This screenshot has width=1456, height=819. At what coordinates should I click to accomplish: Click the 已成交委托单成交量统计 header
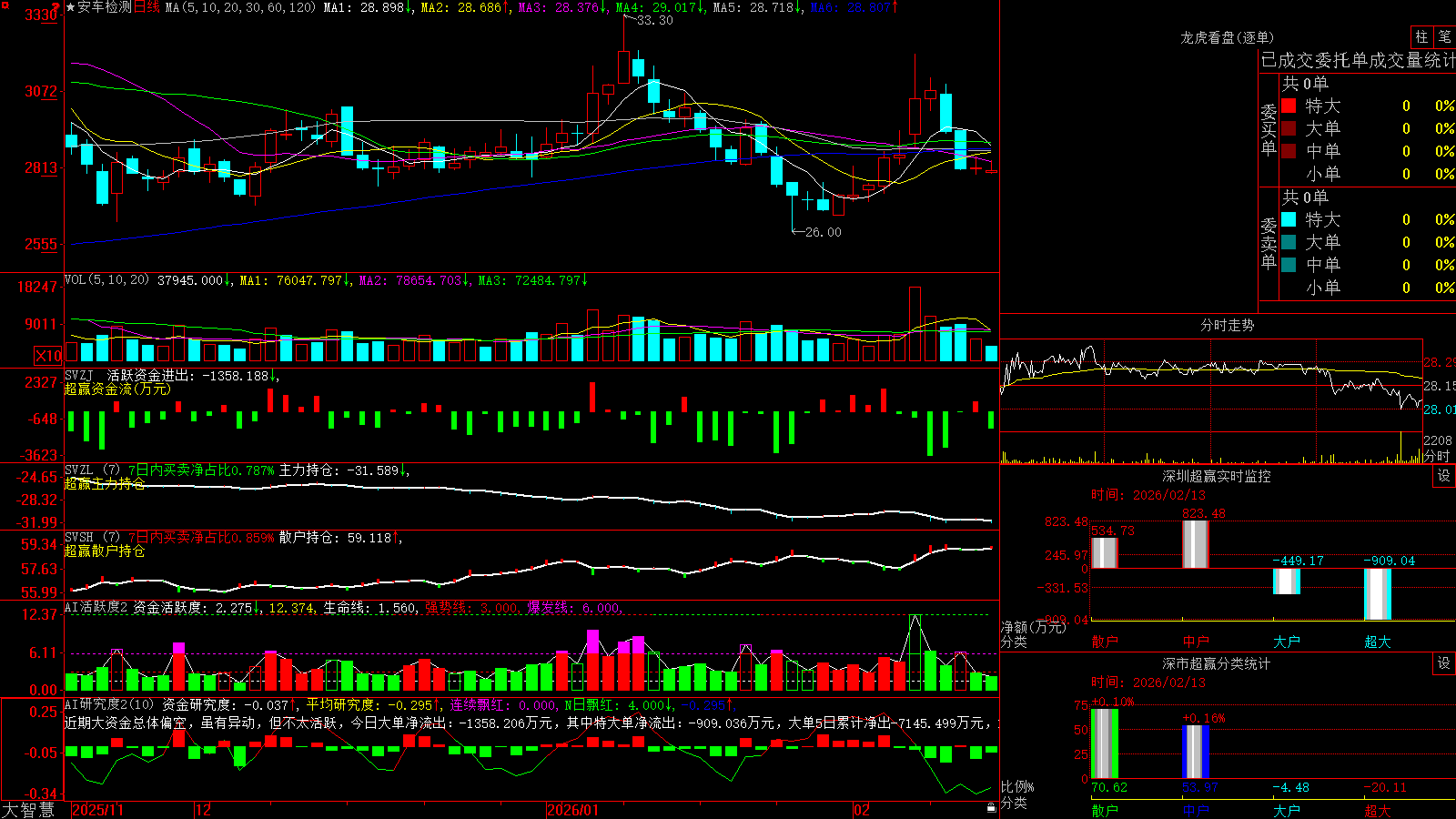(x=1358, y=60)
